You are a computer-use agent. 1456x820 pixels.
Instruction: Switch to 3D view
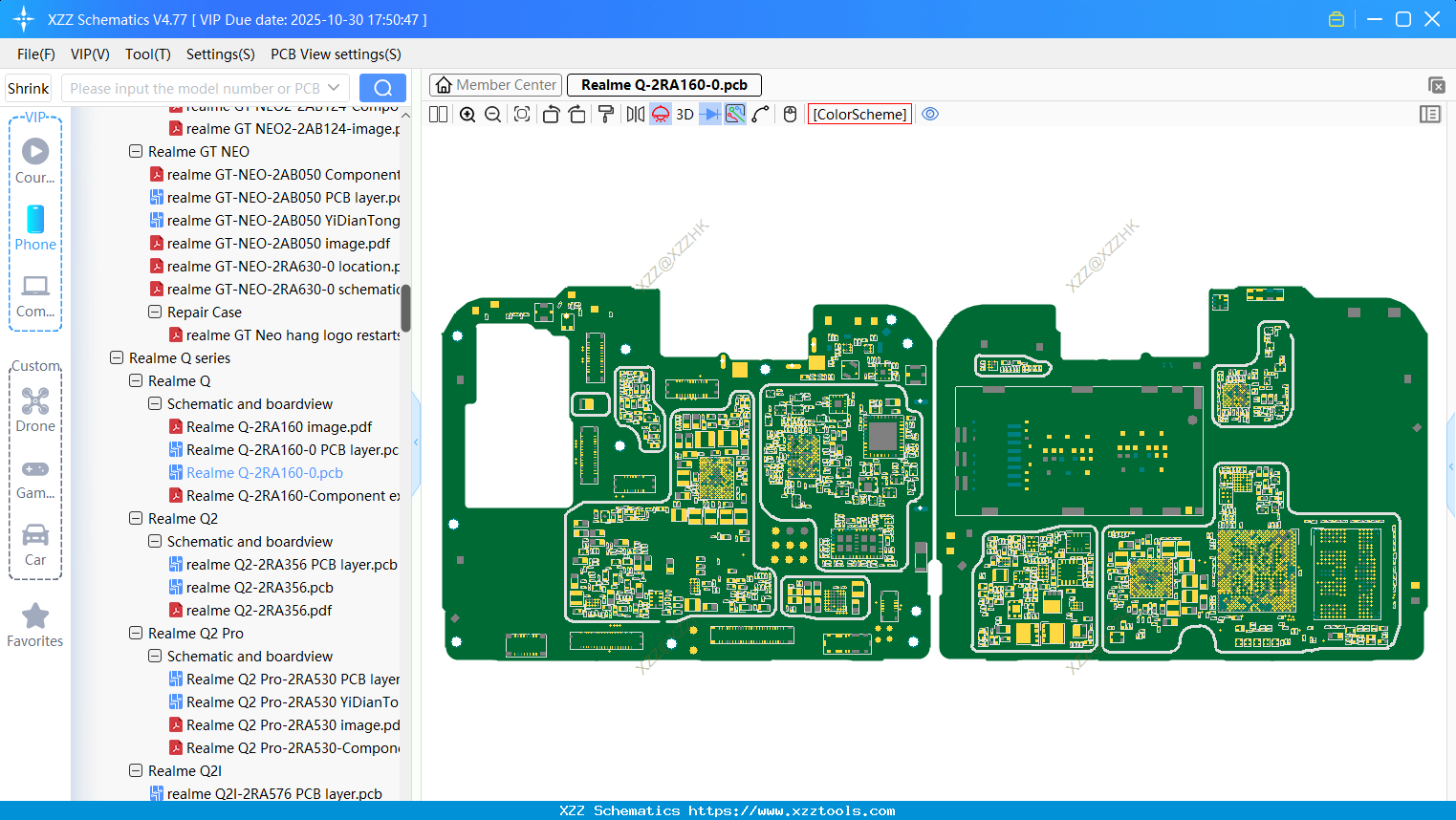tap(685, 115)
